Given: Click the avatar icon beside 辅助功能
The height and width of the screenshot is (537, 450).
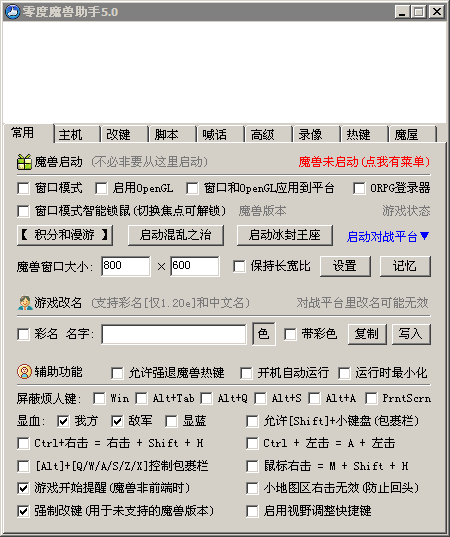Looking at the screenshot, I should (x=24, y=372).
